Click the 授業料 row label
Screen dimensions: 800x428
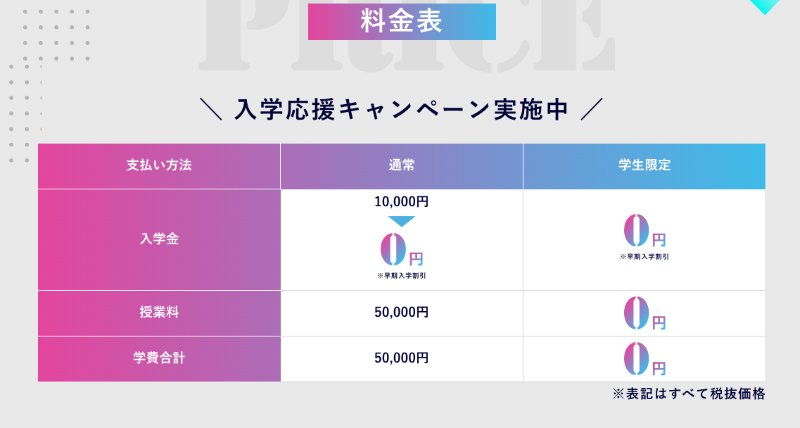pyautogui.click(x=159, y=313)
